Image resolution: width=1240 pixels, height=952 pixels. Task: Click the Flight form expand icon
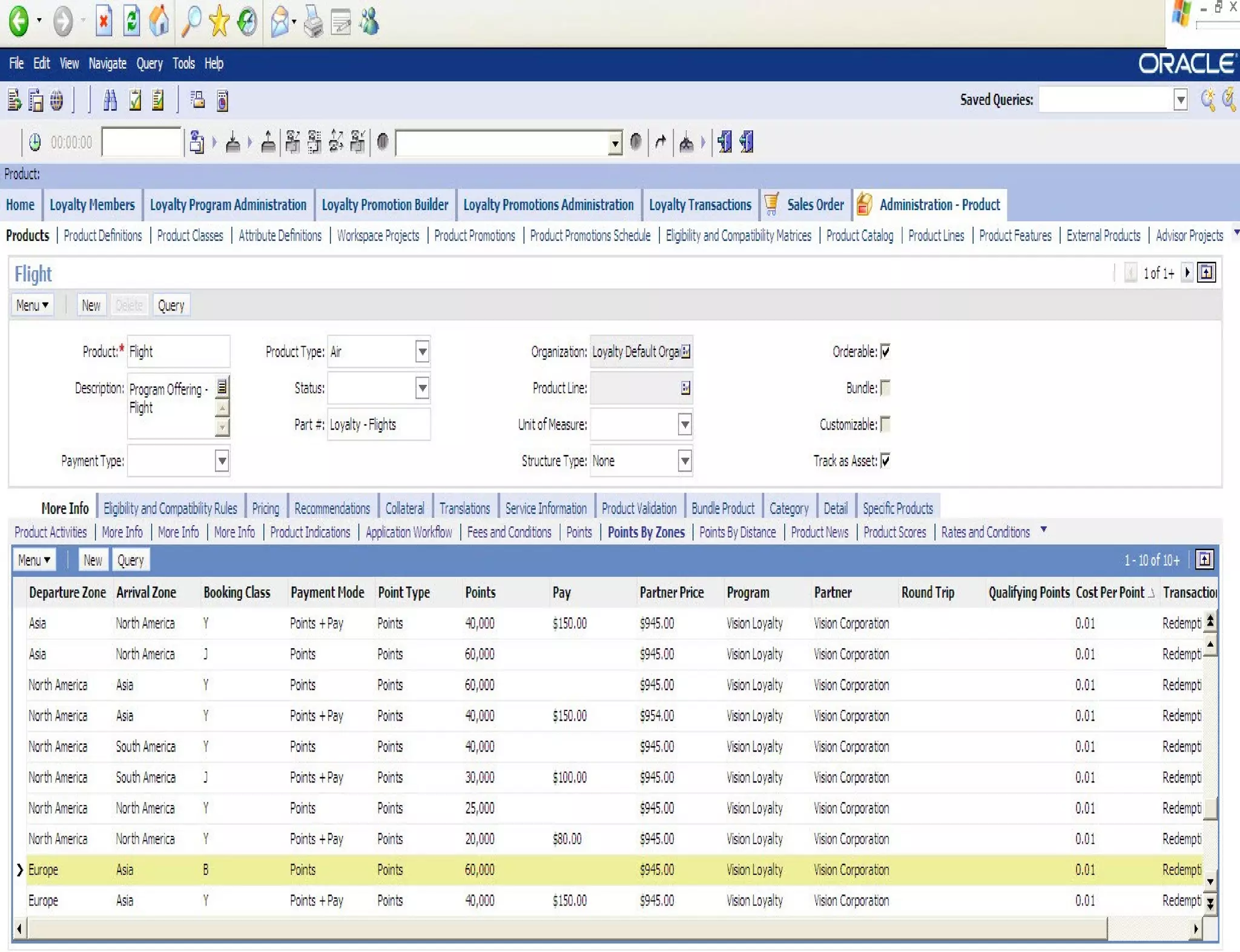coord(1206,272)
